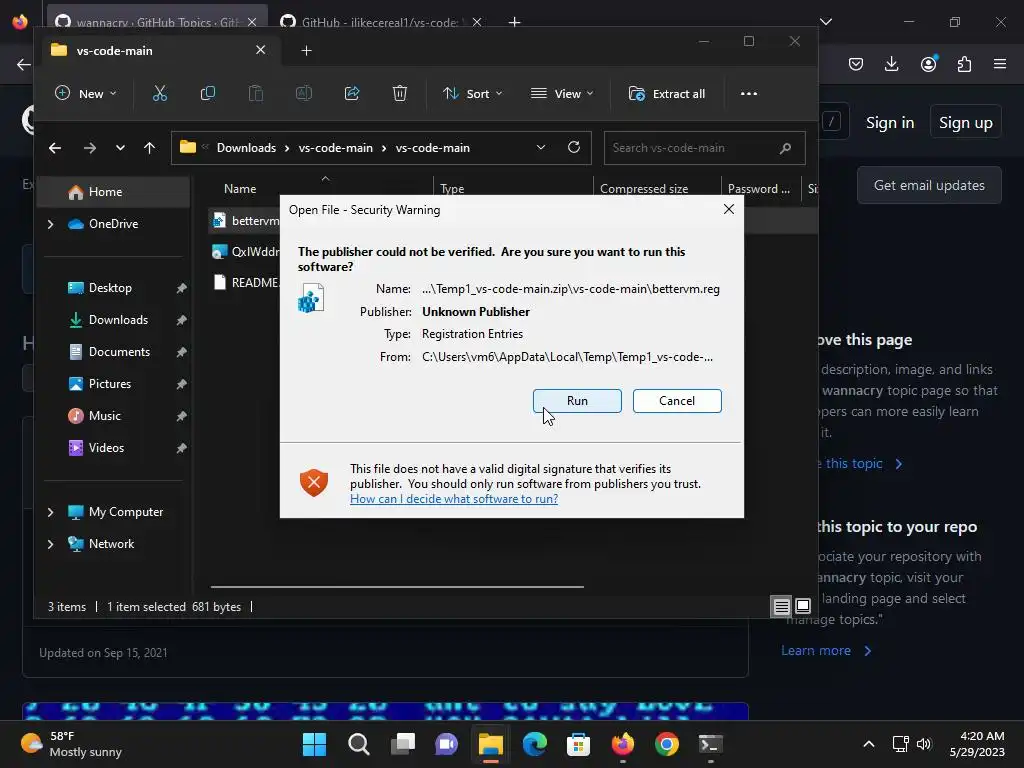Refresh the Explorer folder view
1024x768 pixels.
[x=574, y=148]
